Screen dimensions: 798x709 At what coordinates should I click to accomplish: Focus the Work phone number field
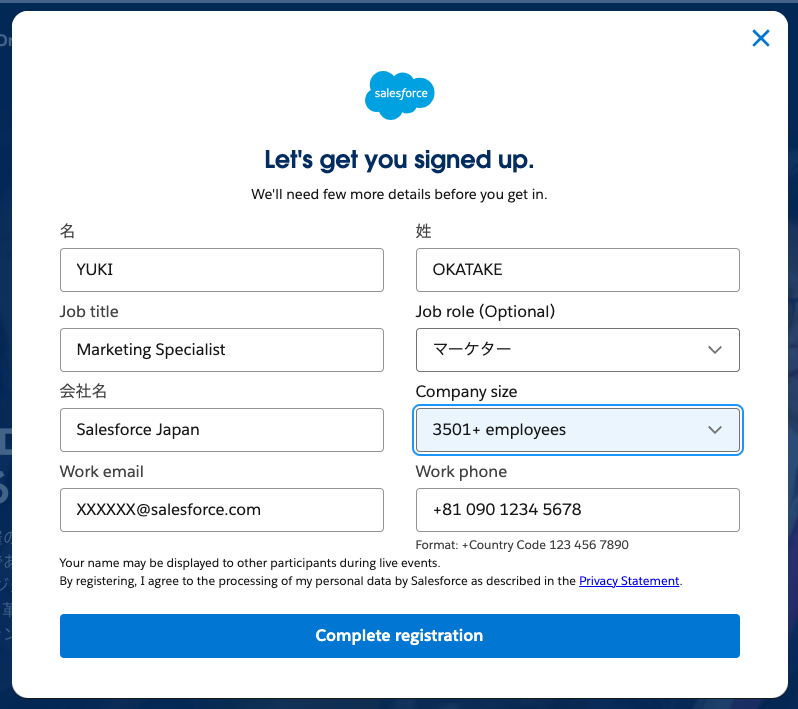coord(577,510)
